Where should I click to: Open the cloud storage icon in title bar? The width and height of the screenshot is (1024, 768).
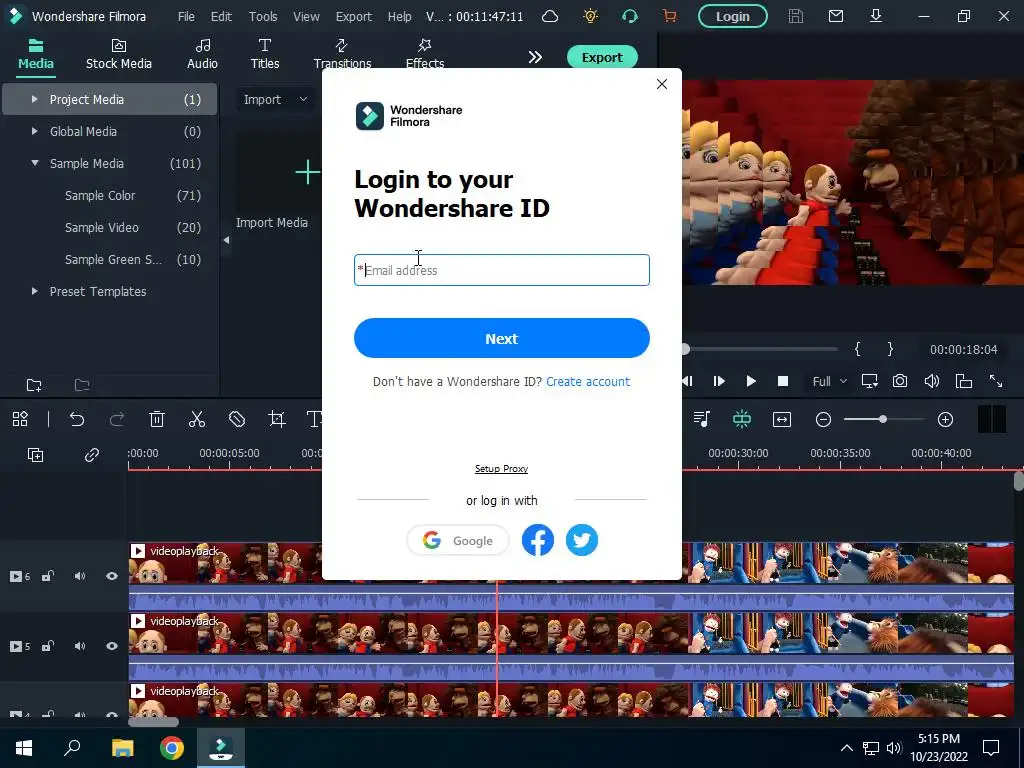click(550, 16)
